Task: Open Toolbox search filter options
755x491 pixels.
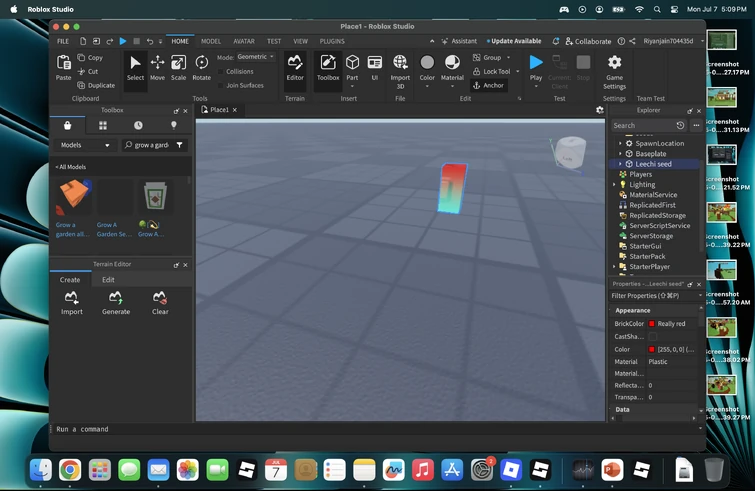Action: [180, 145]
